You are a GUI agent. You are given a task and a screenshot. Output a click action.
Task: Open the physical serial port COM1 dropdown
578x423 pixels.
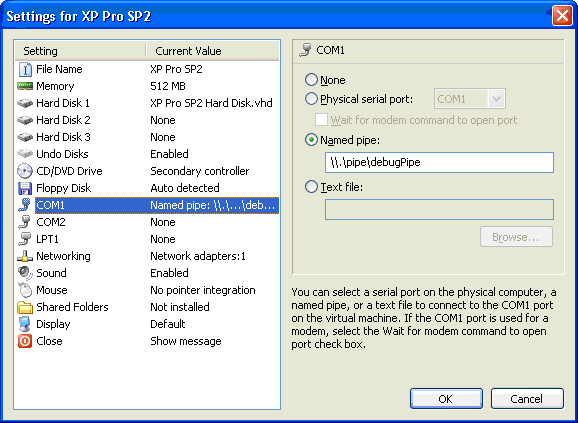click(470, 99)
